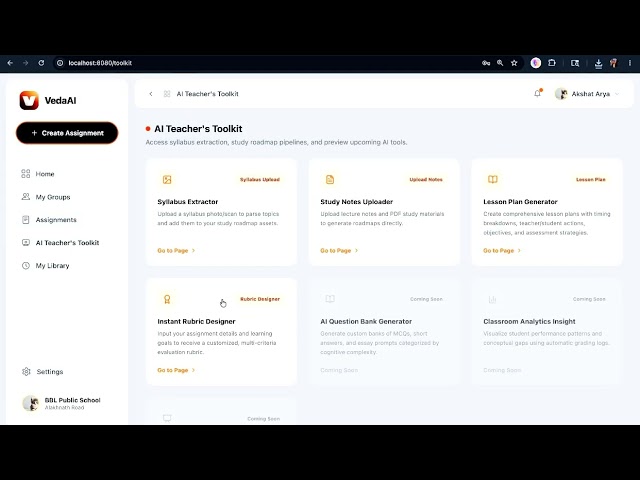640x480 pixels.
Task: Open the browser extensions puzzle icon
Action: tap(552, 63)
